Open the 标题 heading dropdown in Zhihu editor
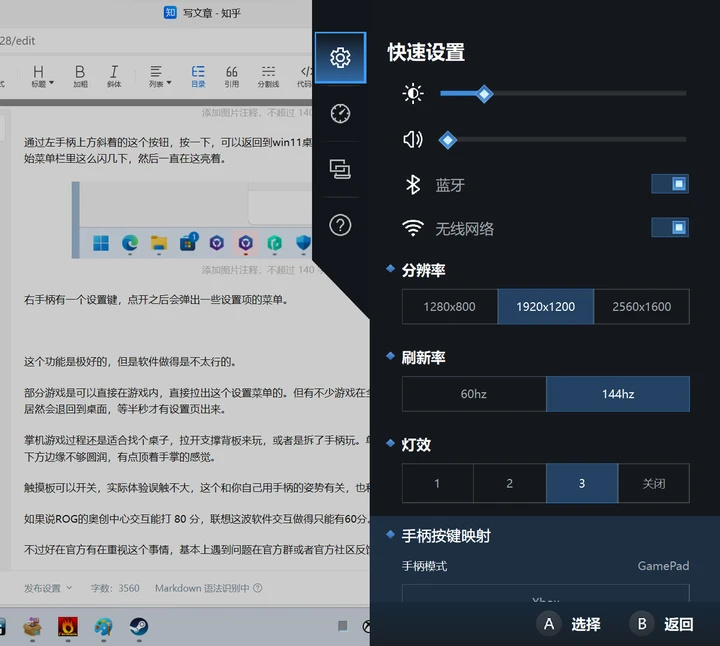The width and height of the screenshot is (720, 646). point(42,76)
